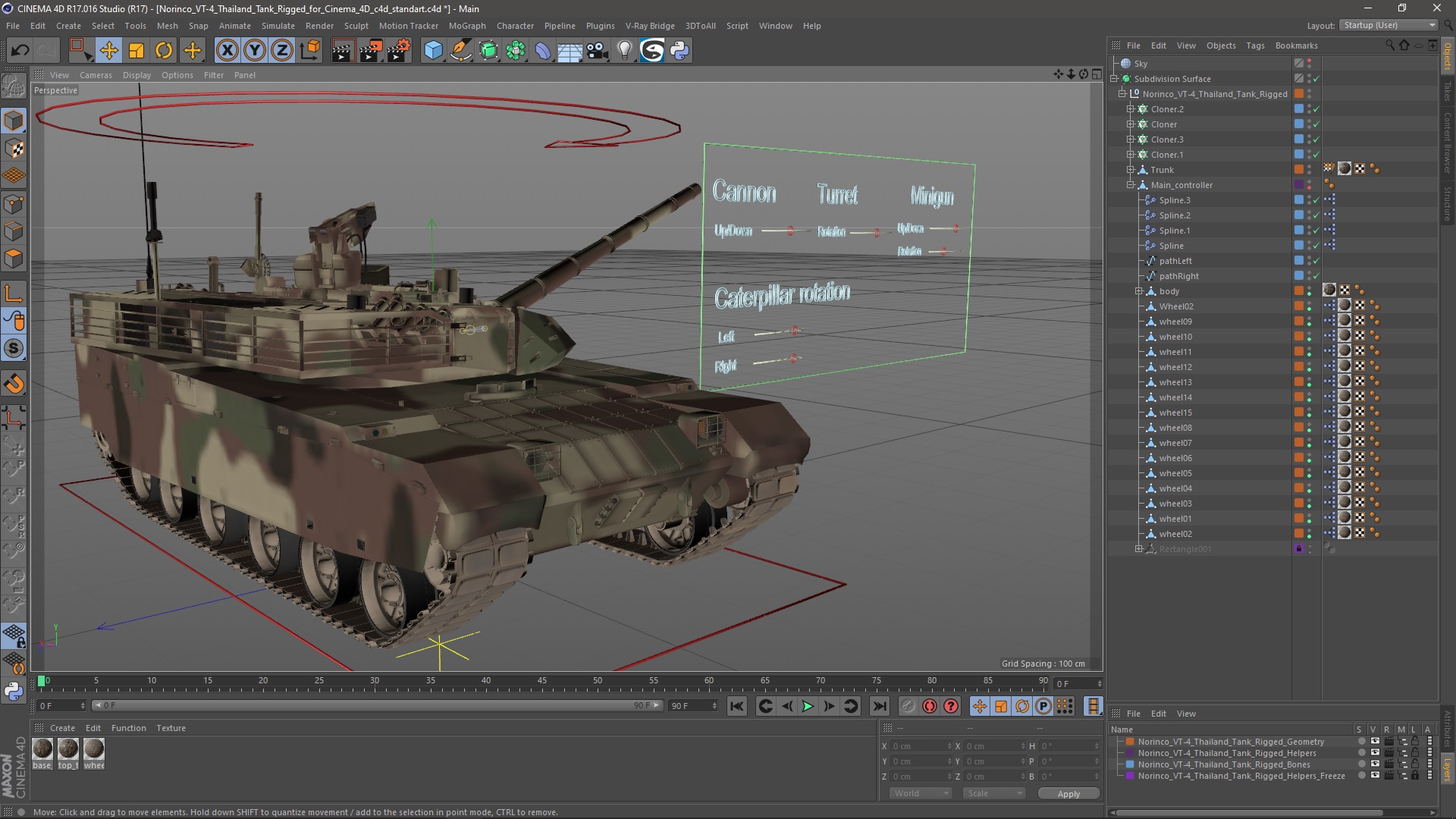
Task: Click the Make Editable icon in left palette
Action: click(x=14, y=86)
